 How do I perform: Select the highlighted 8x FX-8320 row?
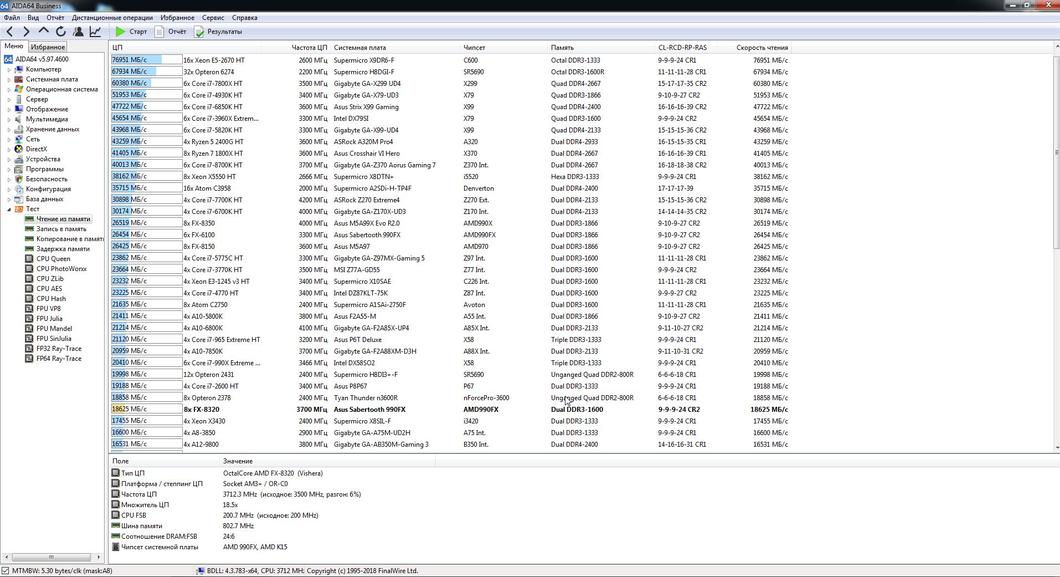point(450,409)
